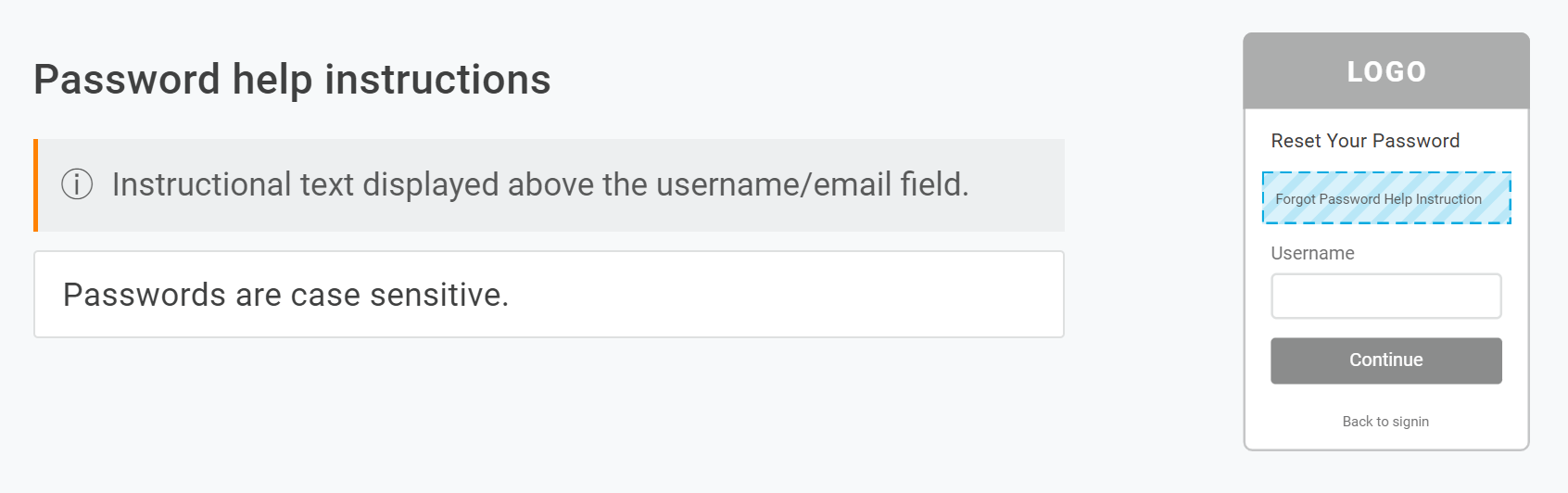Screen dimensions: 1568x493
Task: Click the word "sensitive." in the text box
Action: click(439, 295)
